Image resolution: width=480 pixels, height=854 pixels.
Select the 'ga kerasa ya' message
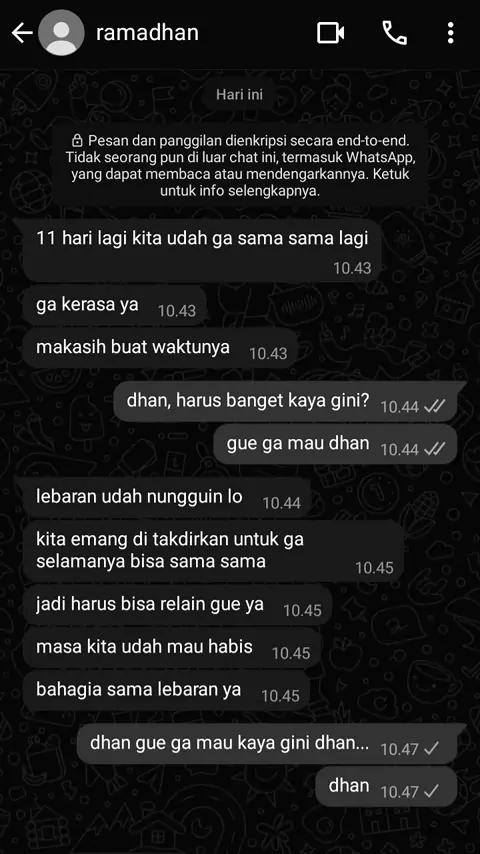coord(111,306)
